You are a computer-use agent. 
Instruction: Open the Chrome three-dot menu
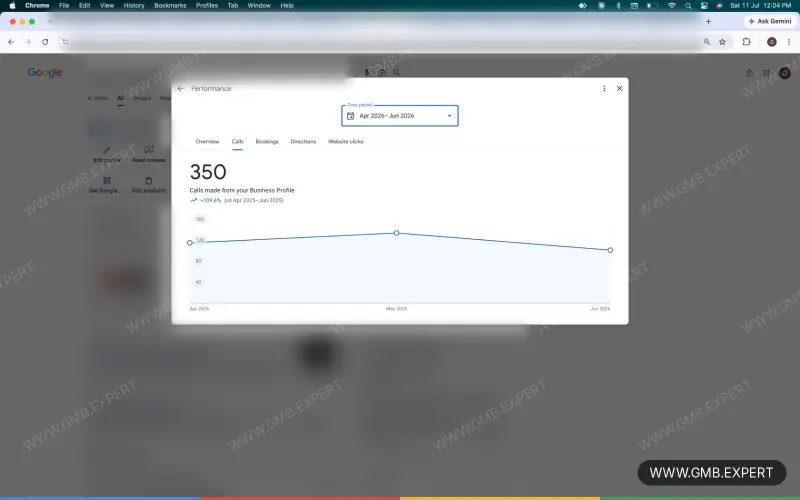coord(789,42)
